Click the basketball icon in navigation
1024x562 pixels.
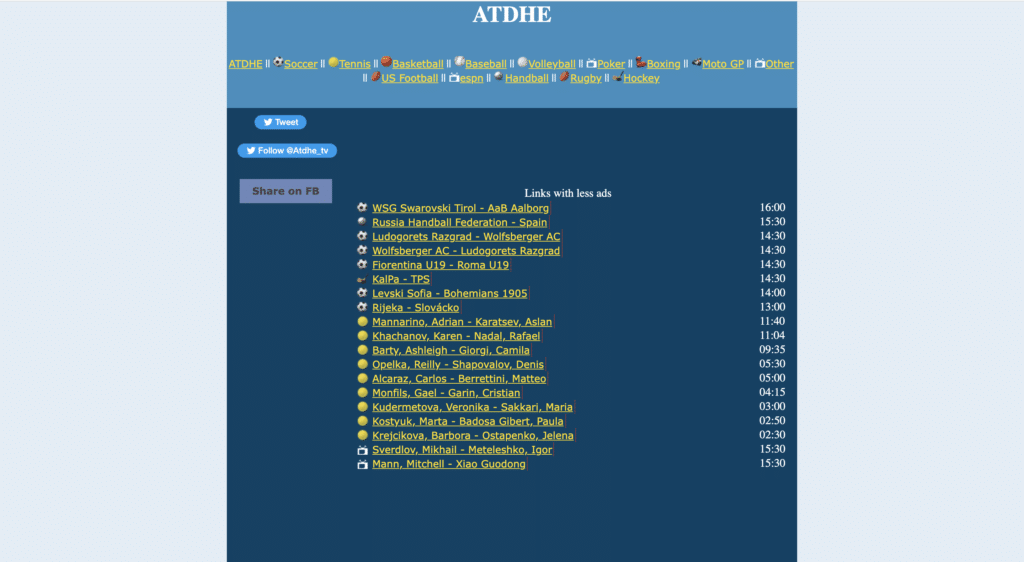coord(386,61)
